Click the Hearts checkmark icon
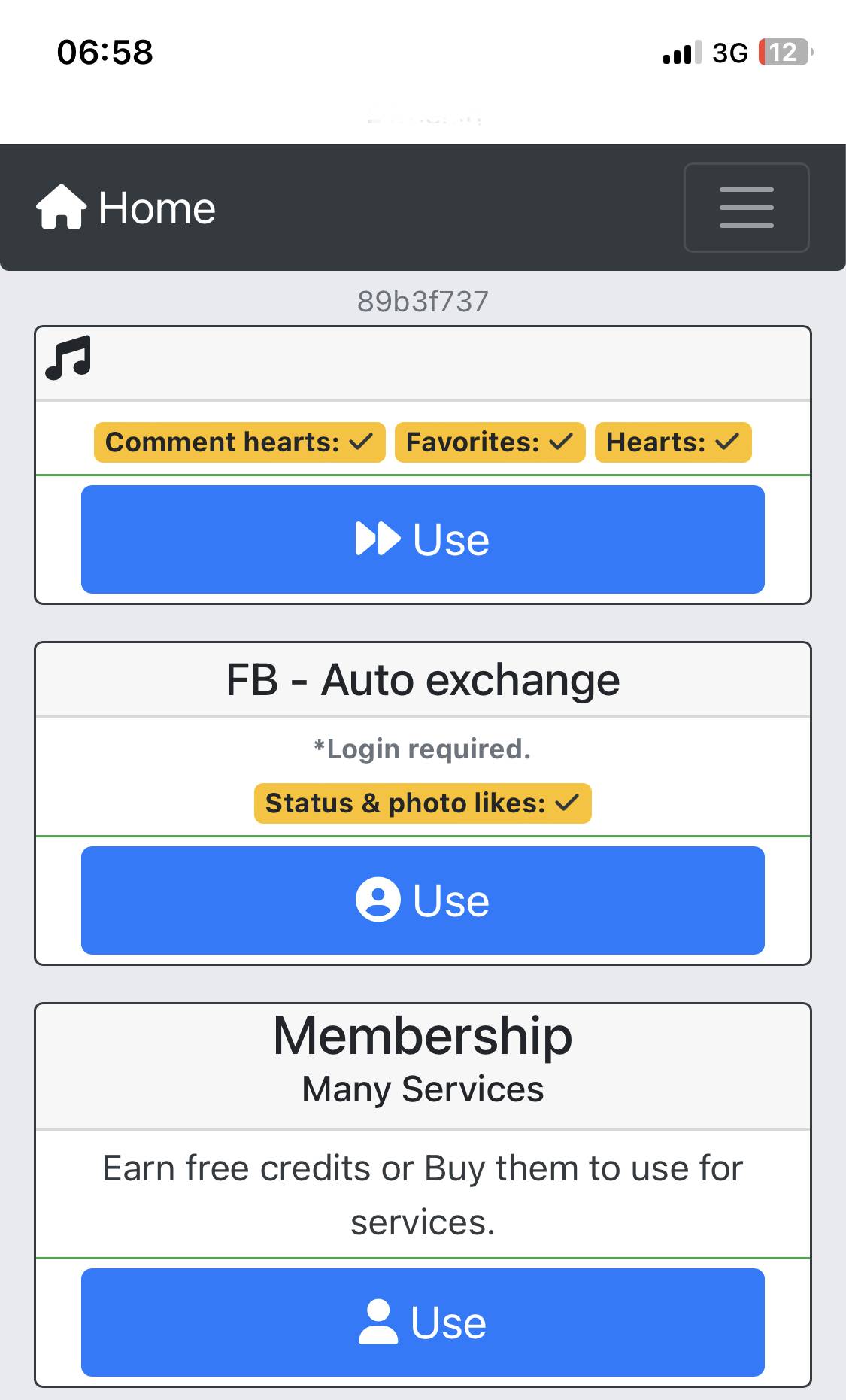This screenshot has width=846, height=1400. pyautogui.click(x=727, y=442)
